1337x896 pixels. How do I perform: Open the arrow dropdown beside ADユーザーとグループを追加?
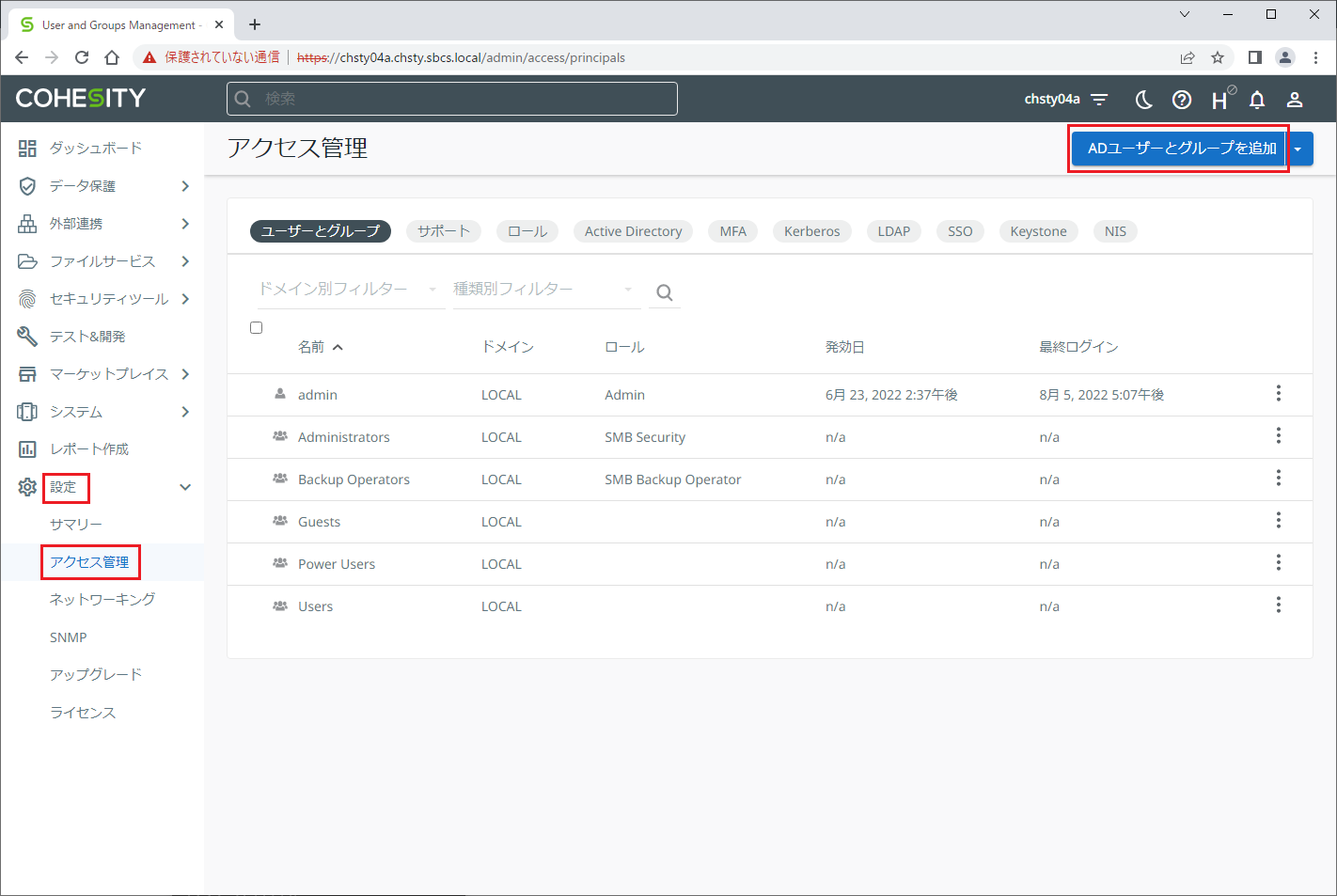tap(1298, 149)
